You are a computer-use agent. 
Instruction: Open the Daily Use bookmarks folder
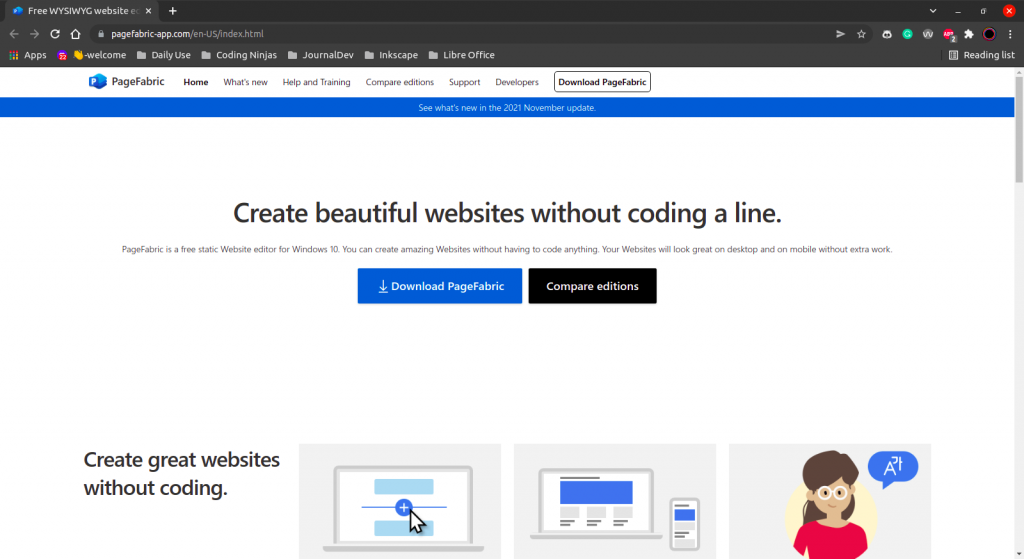(x=163, y=55)
